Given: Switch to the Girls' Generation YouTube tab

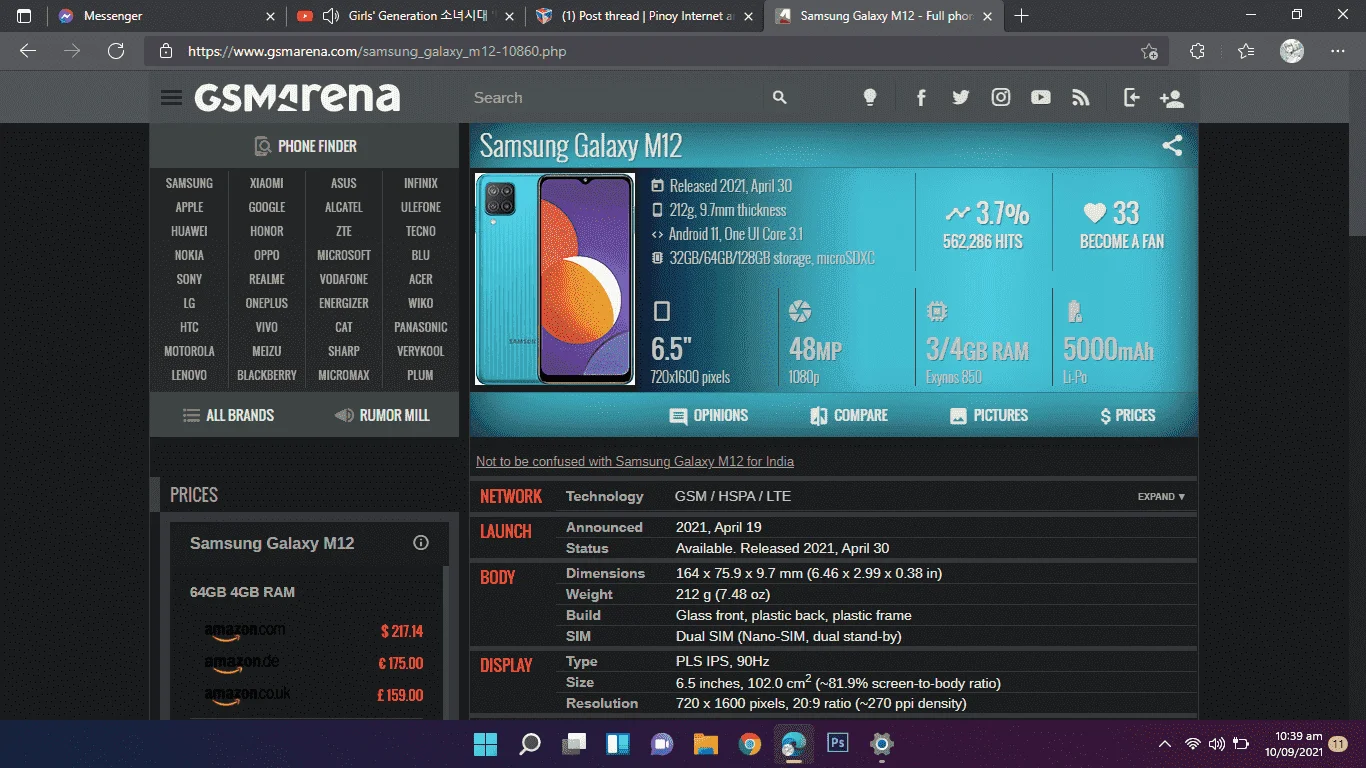Looking at the screenshot, I should [407, 16].
